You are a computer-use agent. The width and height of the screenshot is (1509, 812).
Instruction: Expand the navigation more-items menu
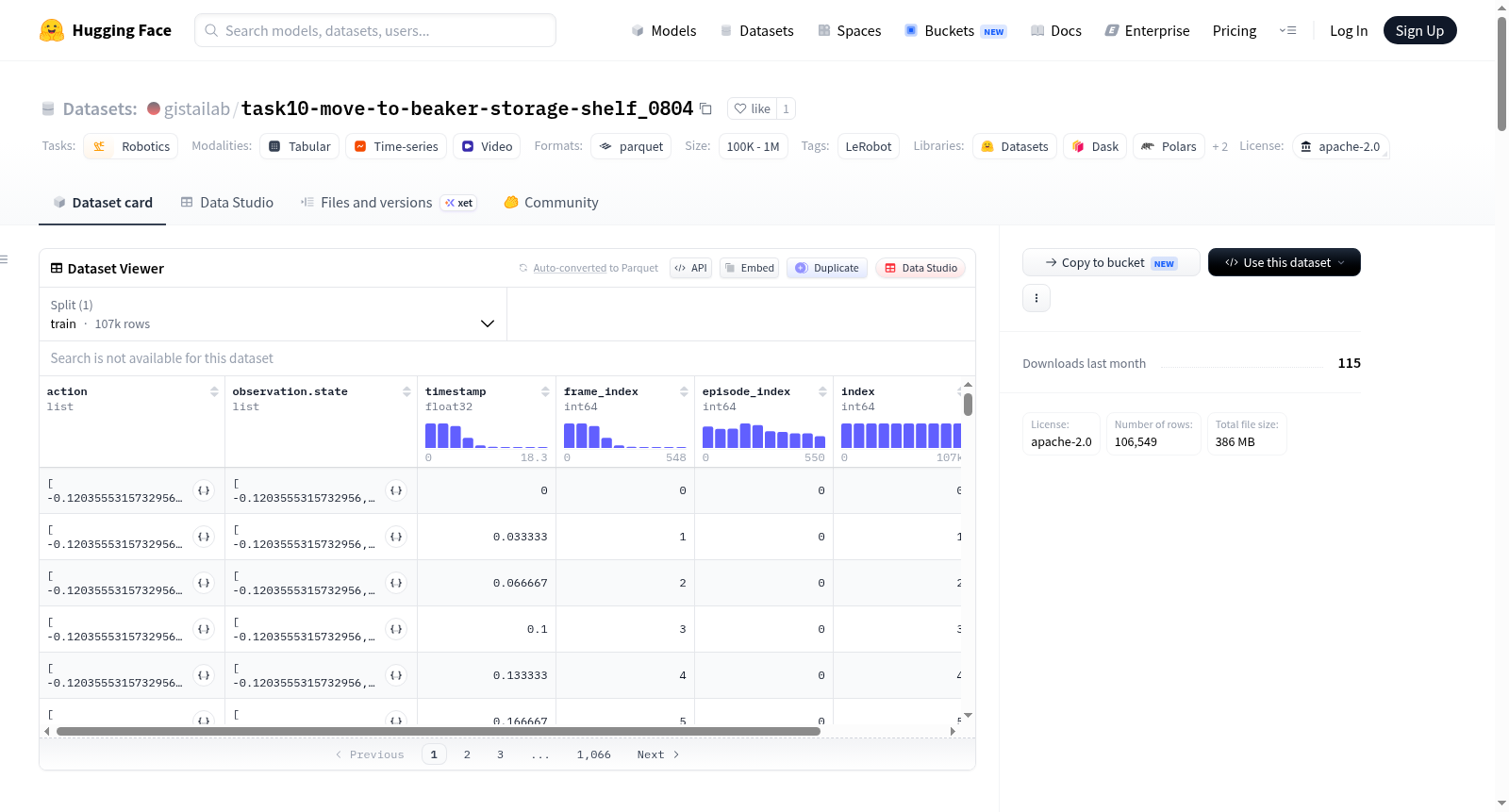click(1287, 30)
